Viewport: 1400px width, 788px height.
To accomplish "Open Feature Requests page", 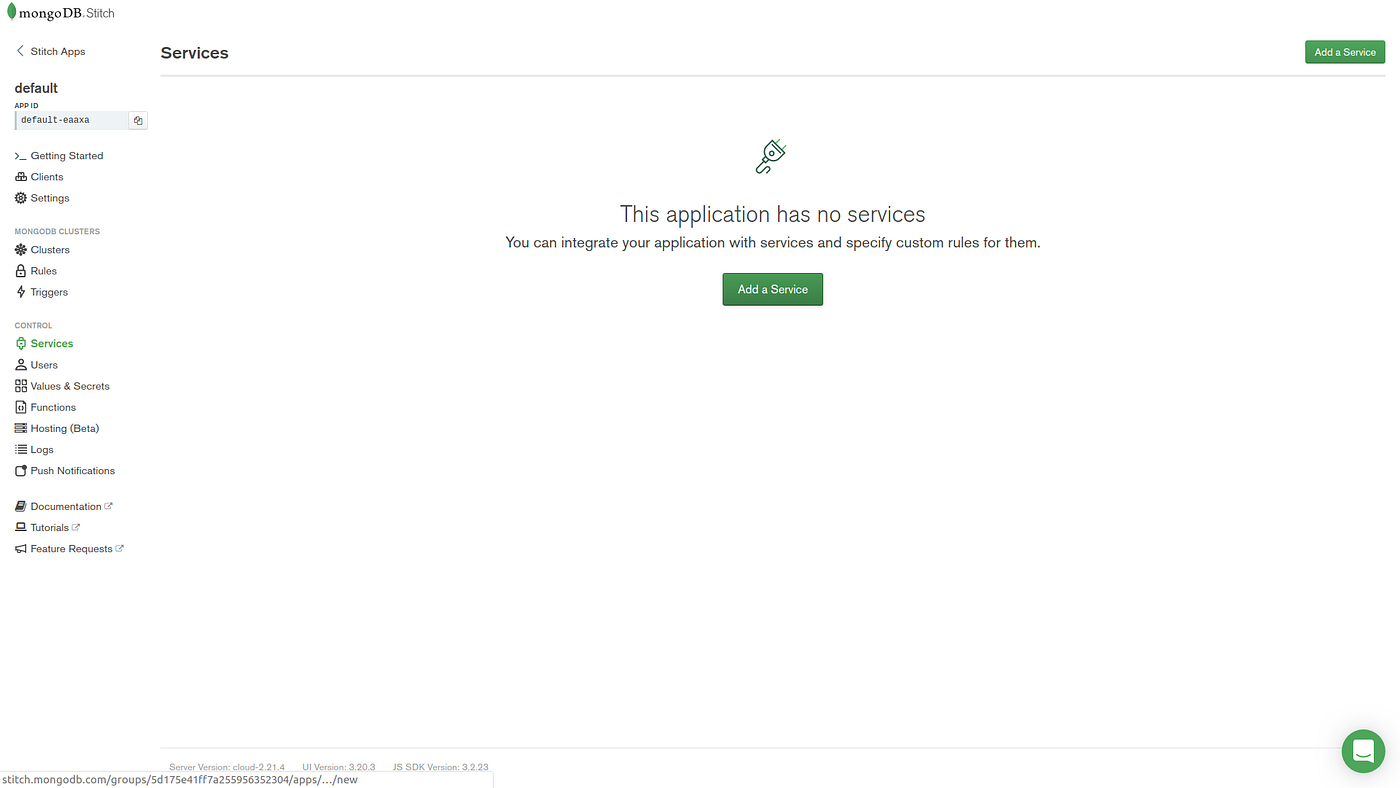I will [69, 547].
